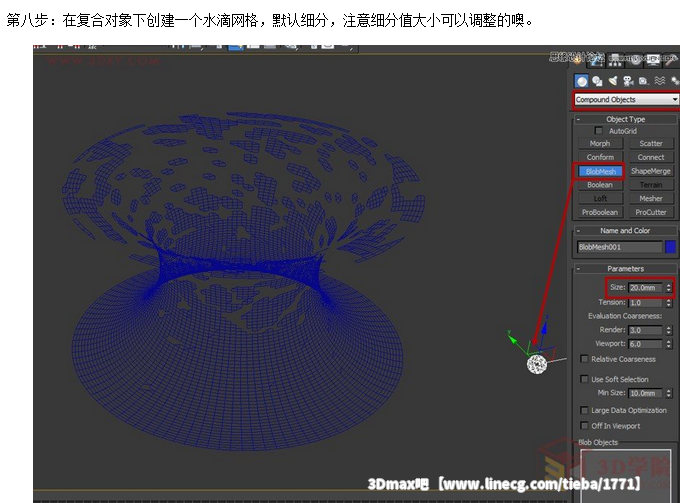This screenshot has width=680, height=503.
Task: Click the Terrain button
Action: point(651,185)
